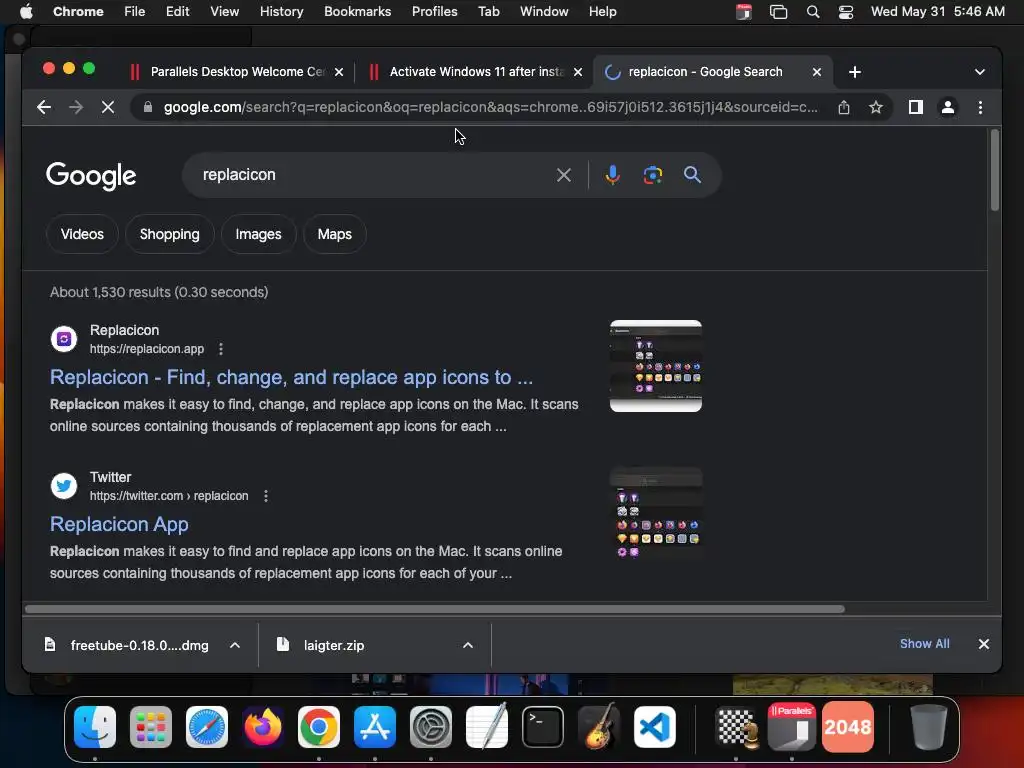Start a voice search with microphone

pyautogui.click(x=613, y=175)
